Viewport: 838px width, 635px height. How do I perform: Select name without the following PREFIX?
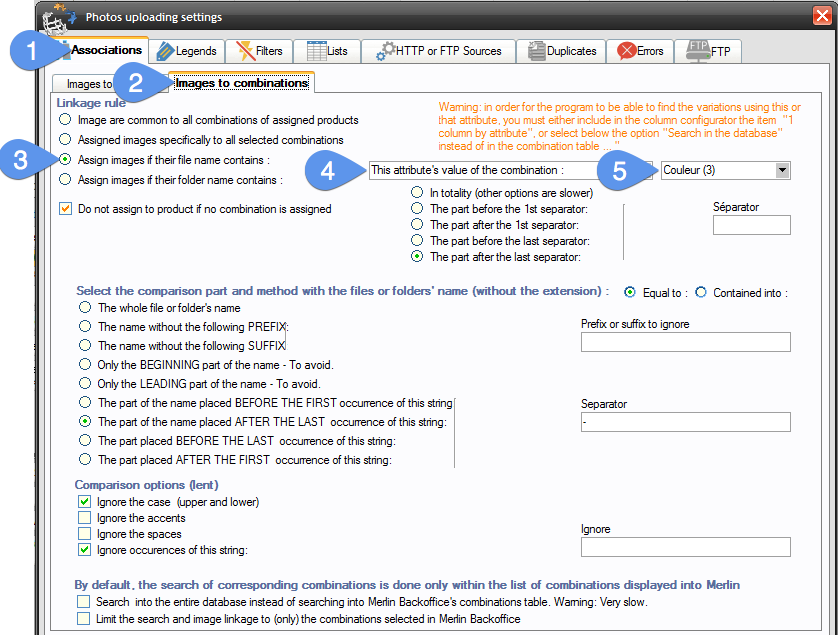pos(85,326)
